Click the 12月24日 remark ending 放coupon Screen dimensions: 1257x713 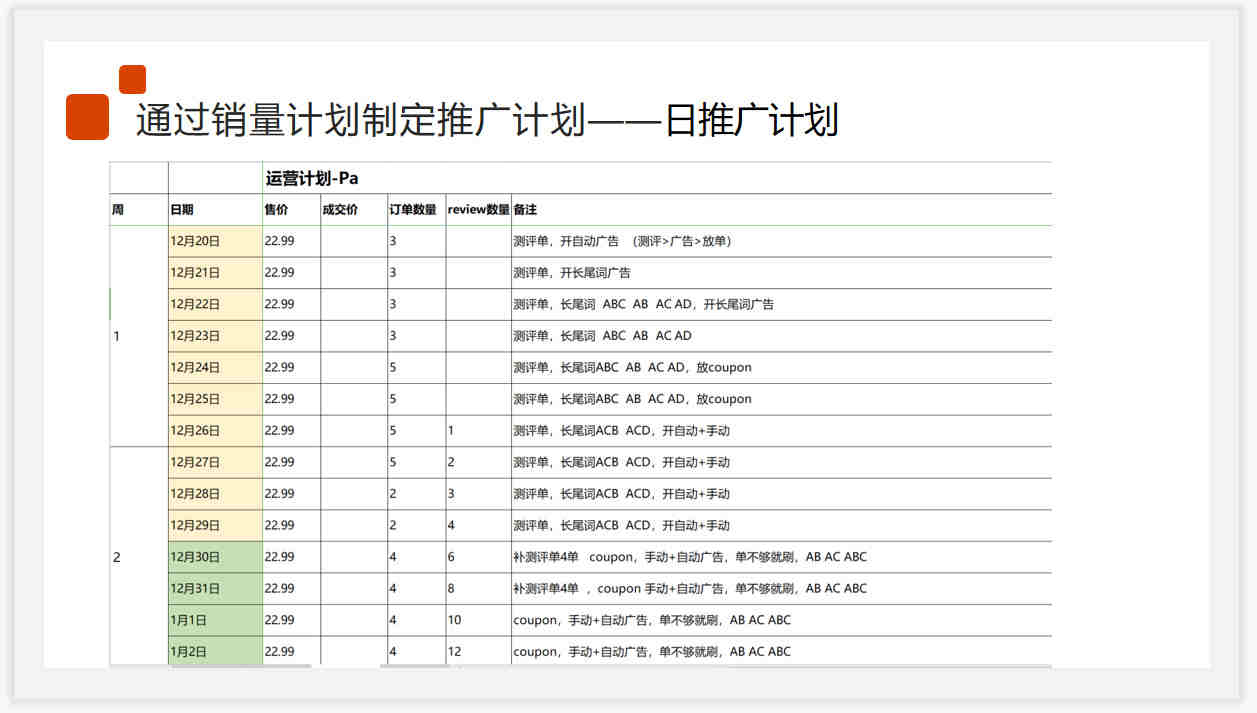click(632, 367)
